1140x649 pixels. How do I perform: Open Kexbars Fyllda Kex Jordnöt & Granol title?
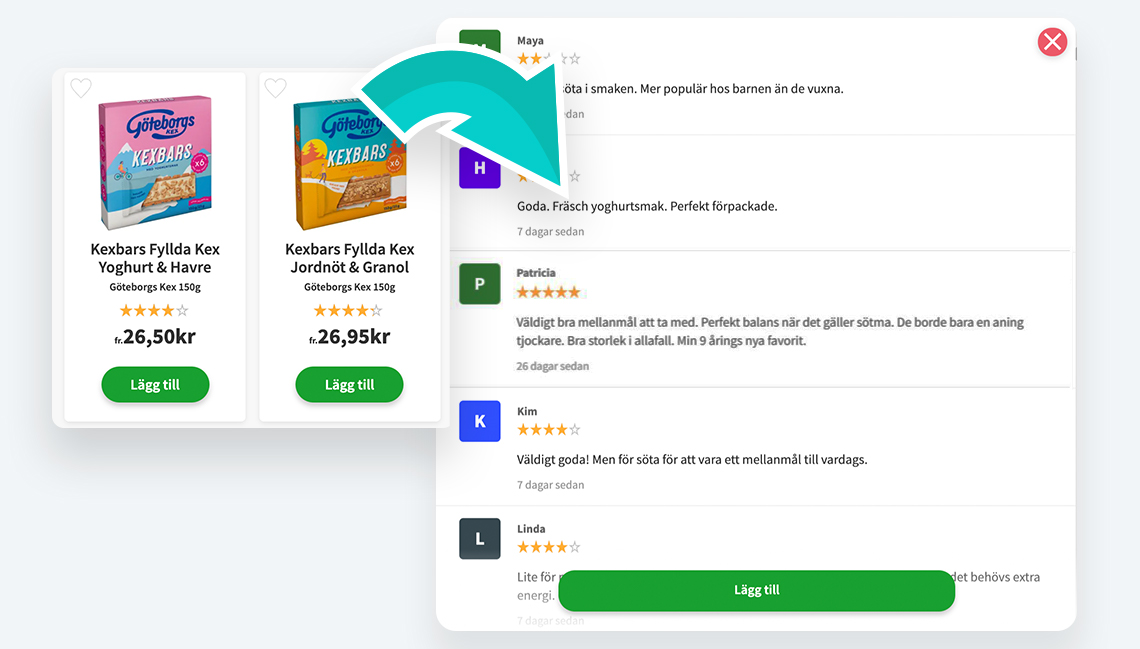350,258
